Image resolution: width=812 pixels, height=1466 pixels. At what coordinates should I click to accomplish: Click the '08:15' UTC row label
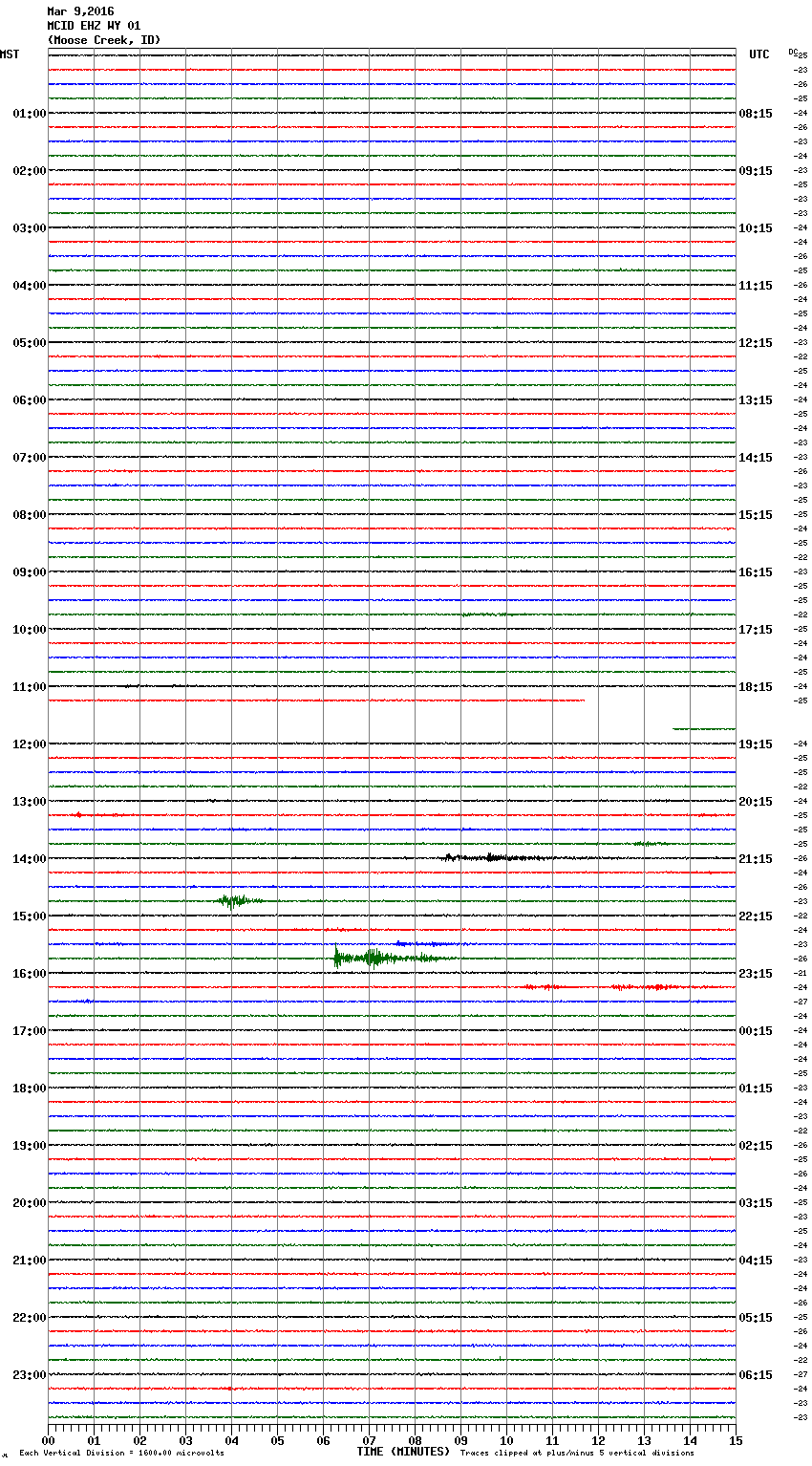coord(756,114)
